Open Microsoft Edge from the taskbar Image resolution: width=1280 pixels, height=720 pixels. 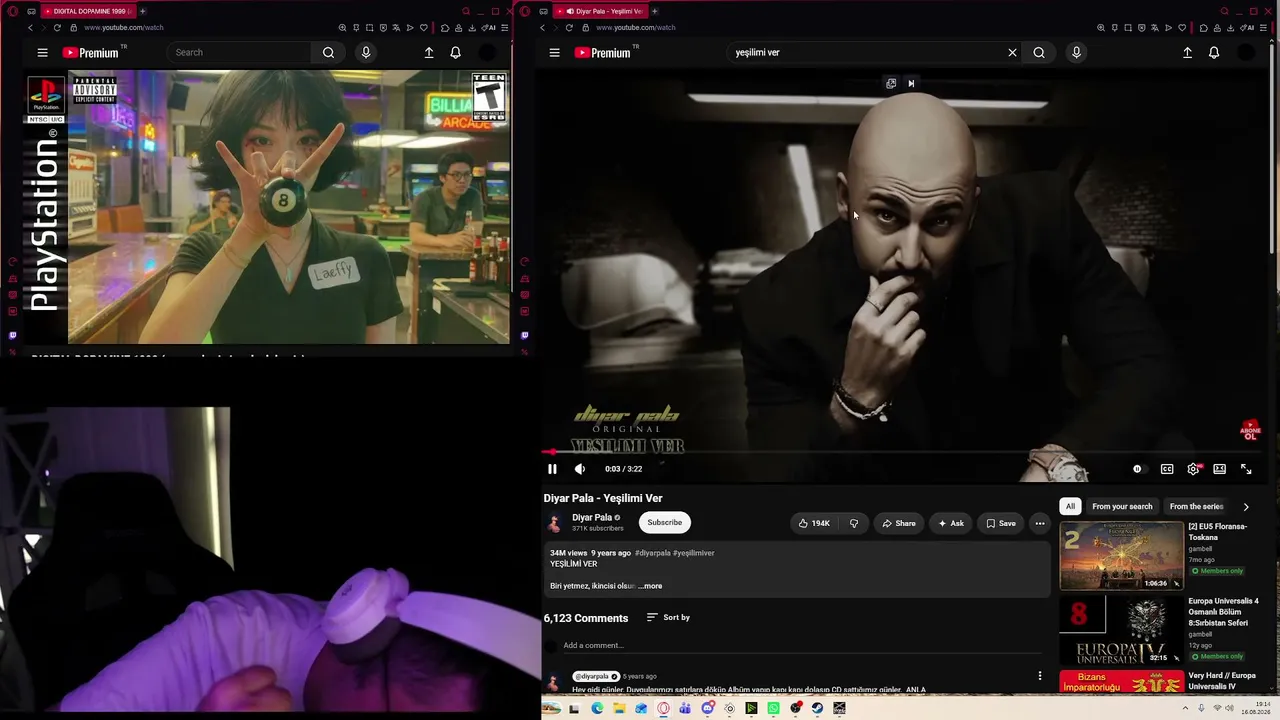pyautogui.click(x=597, y=709)
